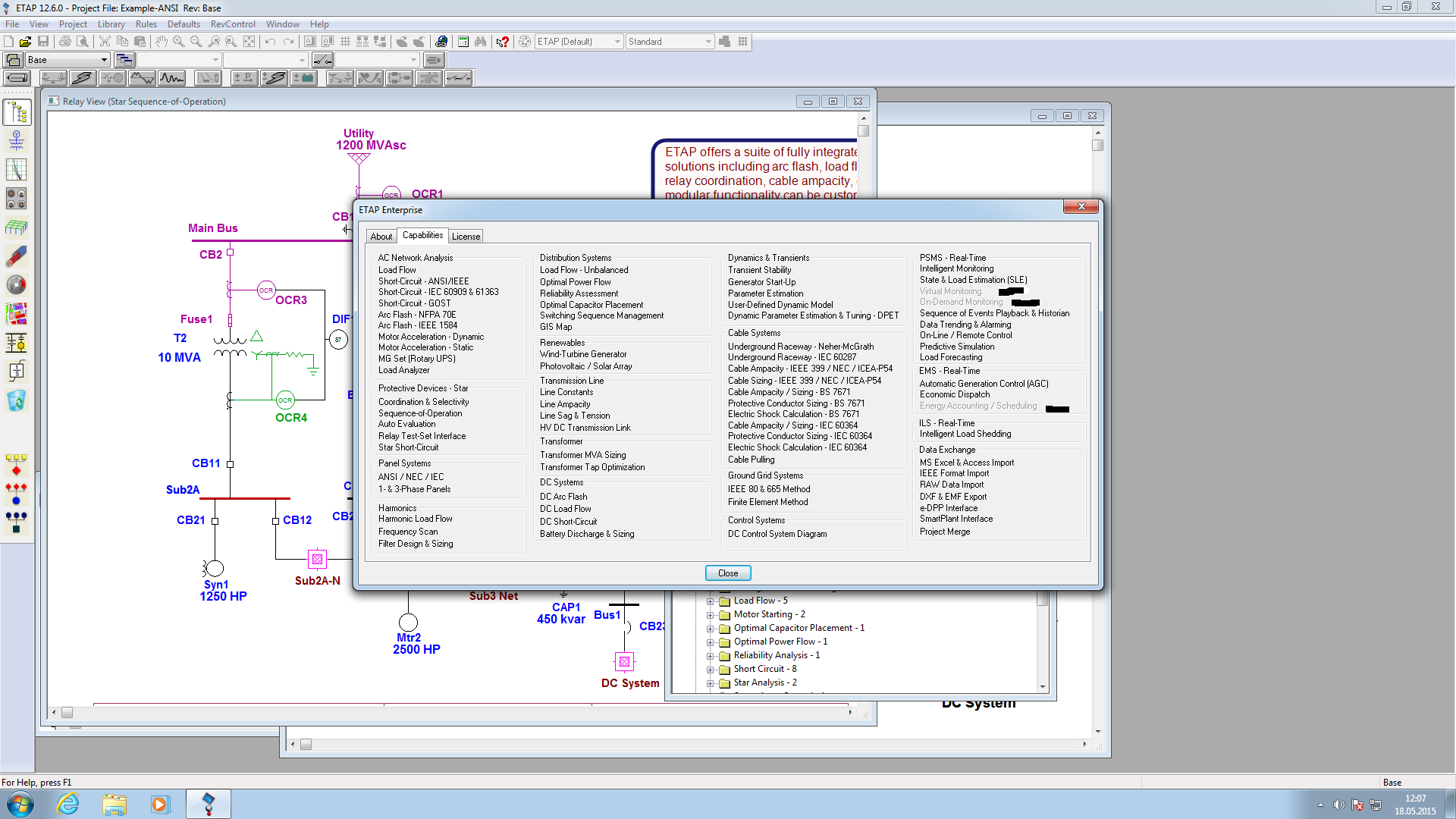Screen dimensions: 1456x819
Task: Click the Save project icon
Action: (x=43, y=42)
